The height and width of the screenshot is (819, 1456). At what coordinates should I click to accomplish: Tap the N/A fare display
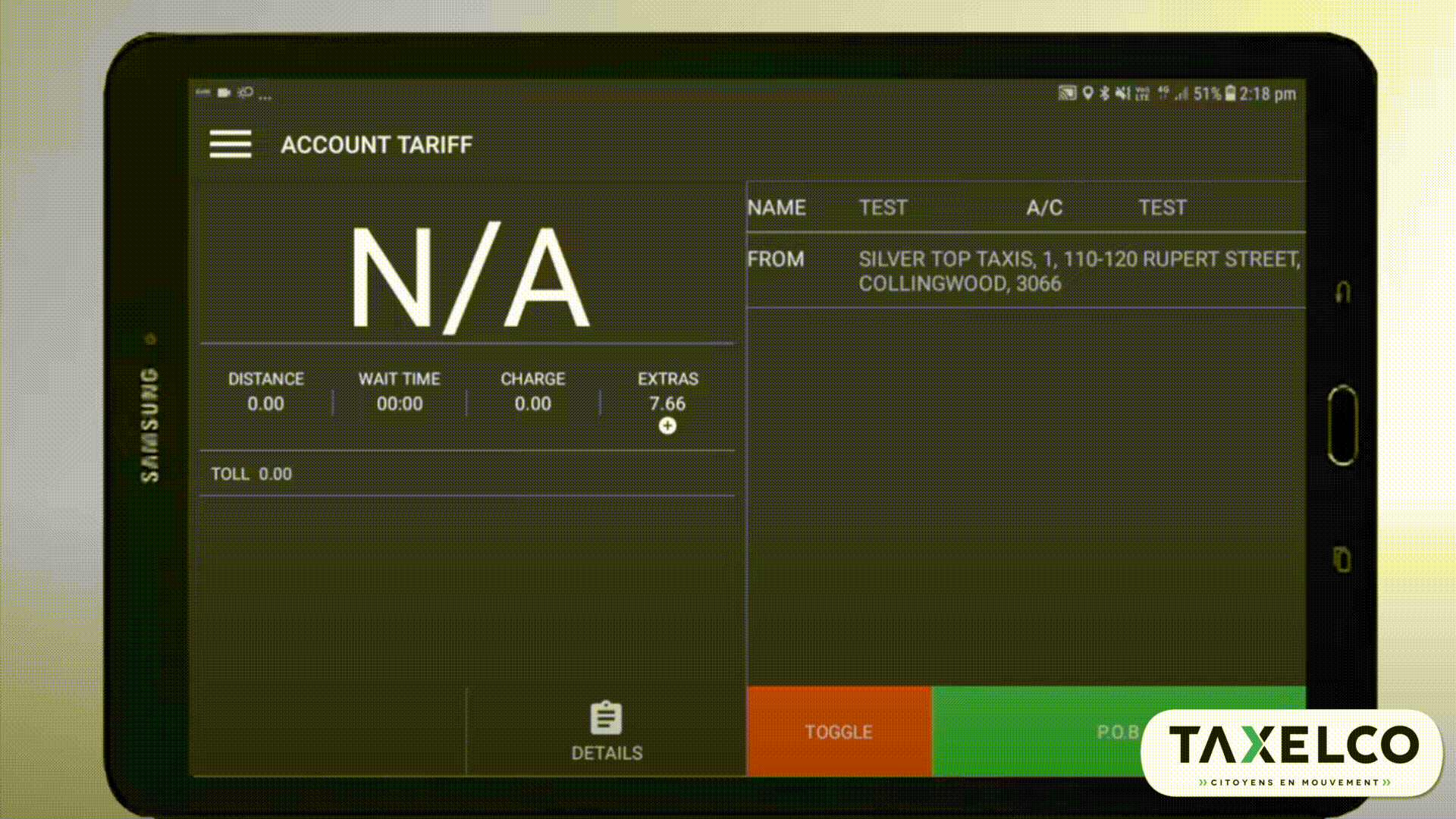[469, 277]
